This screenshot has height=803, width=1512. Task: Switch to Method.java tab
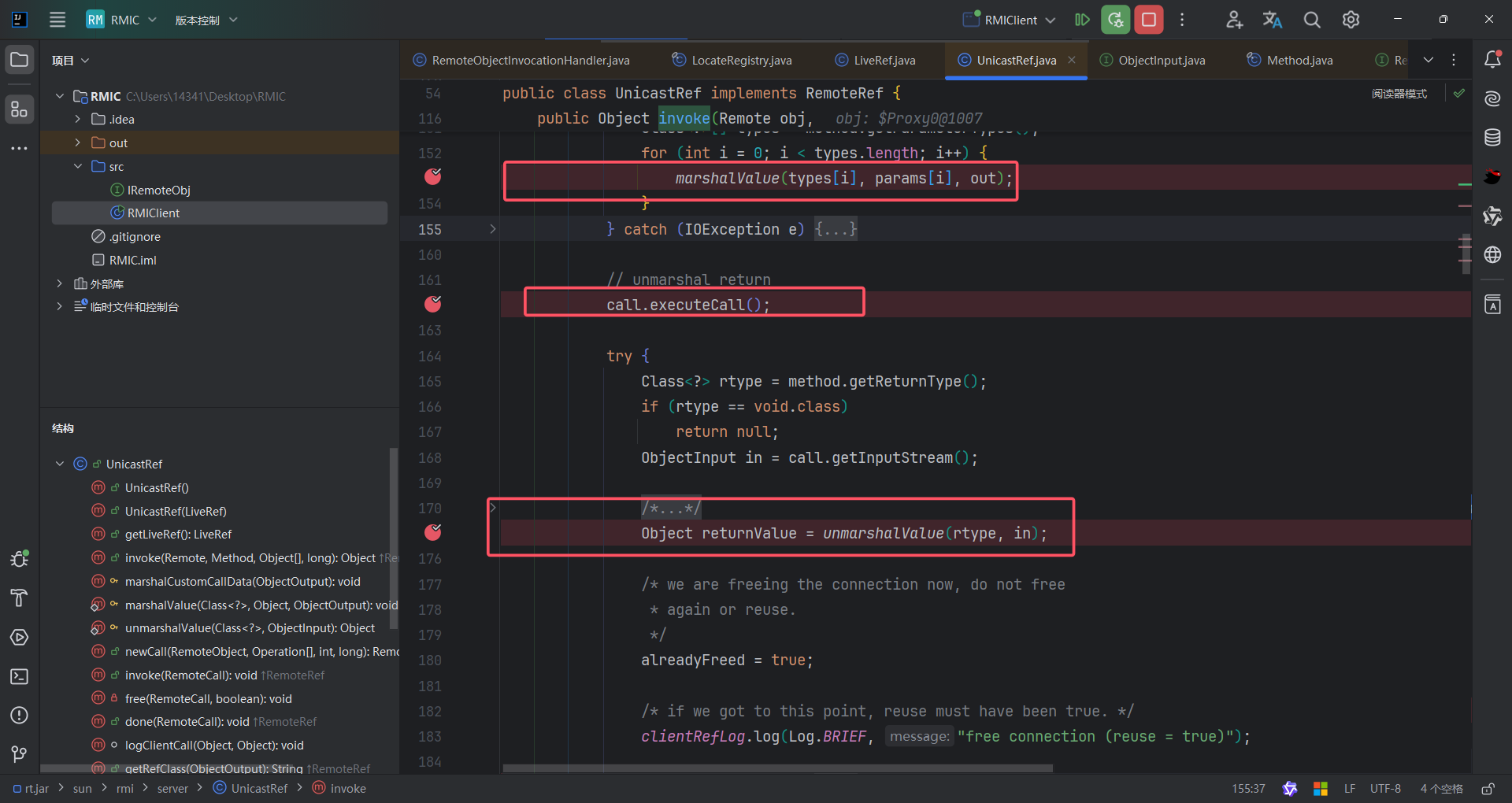tap(1290, 60)
